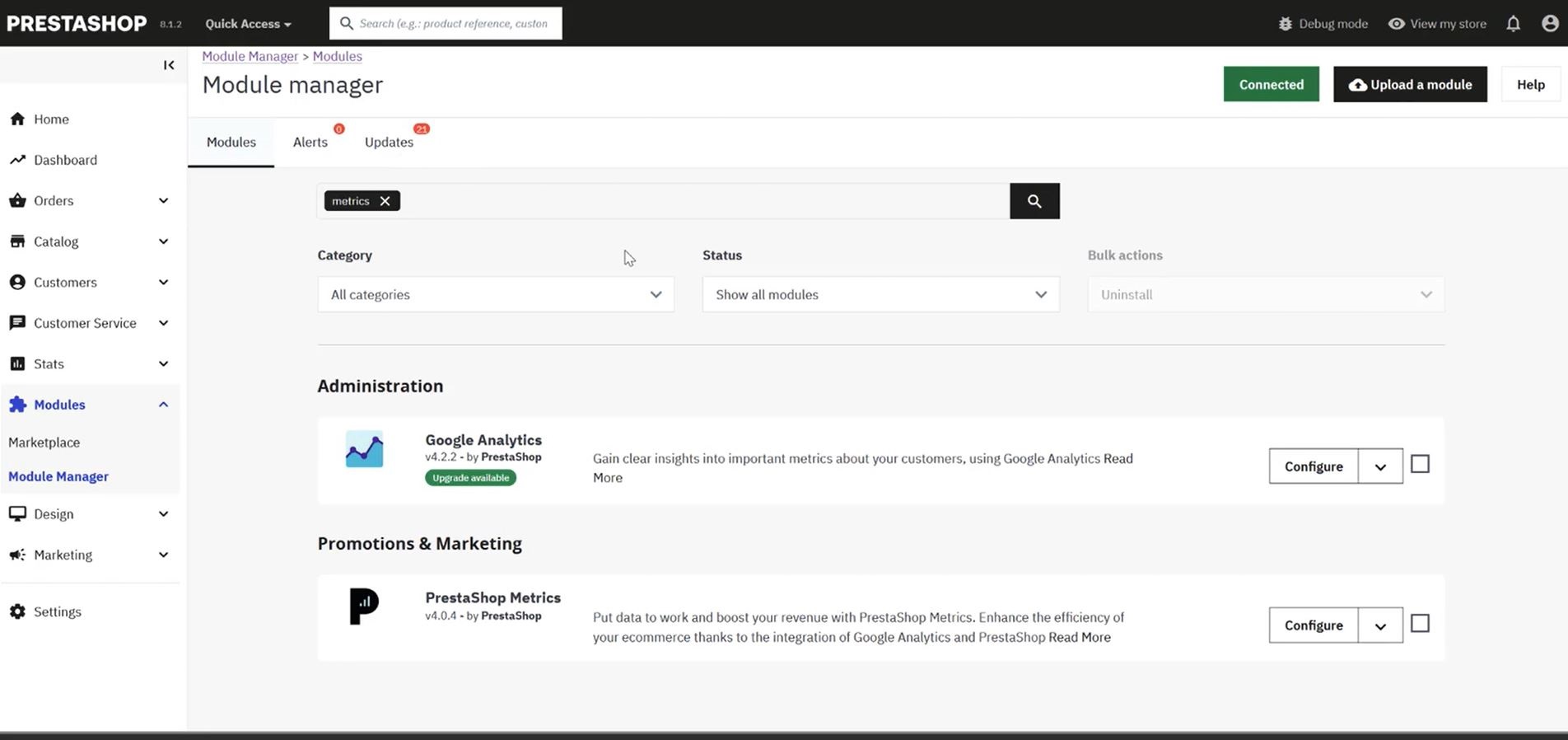Click the Dashboard trend line icon
The height and width of the screenshot is (740, 1568).
(x=17, y=160)
